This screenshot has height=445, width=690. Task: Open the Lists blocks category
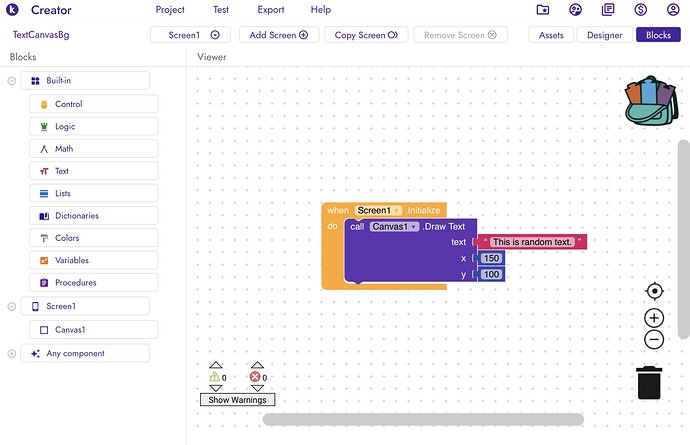(x=94, y=193)
